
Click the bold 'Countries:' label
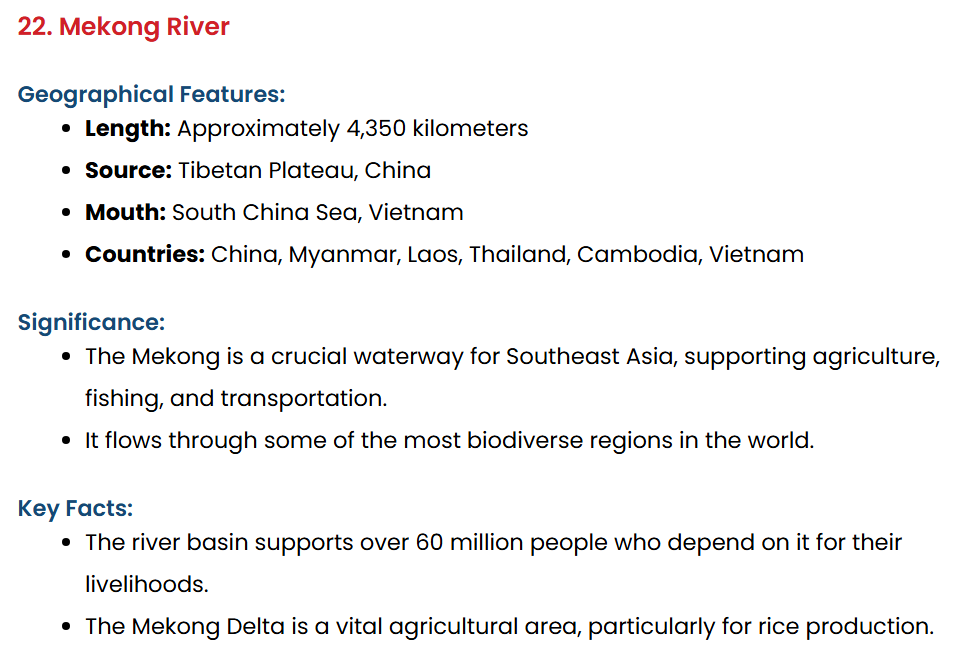click(145, 254)
